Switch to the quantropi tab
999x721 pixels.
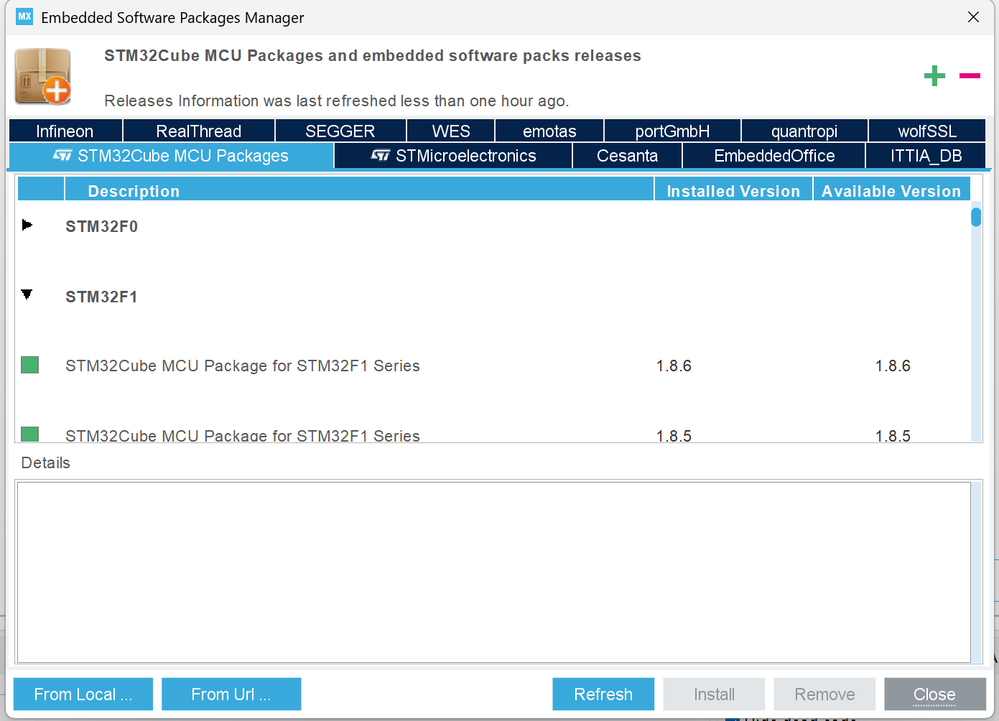pyautogui.click(x=804, y=131)
